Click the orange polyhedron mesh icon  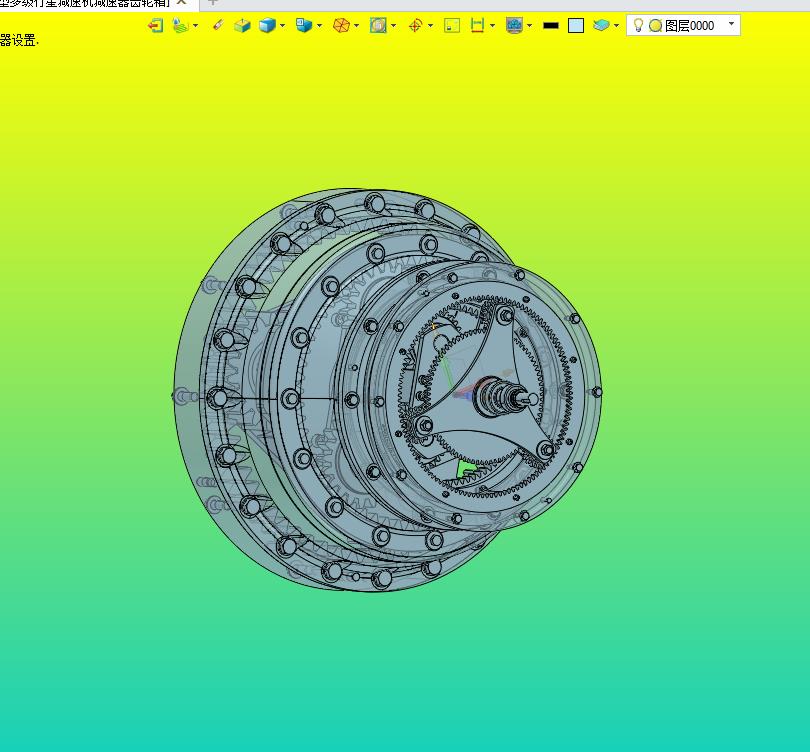coord(341,25)
